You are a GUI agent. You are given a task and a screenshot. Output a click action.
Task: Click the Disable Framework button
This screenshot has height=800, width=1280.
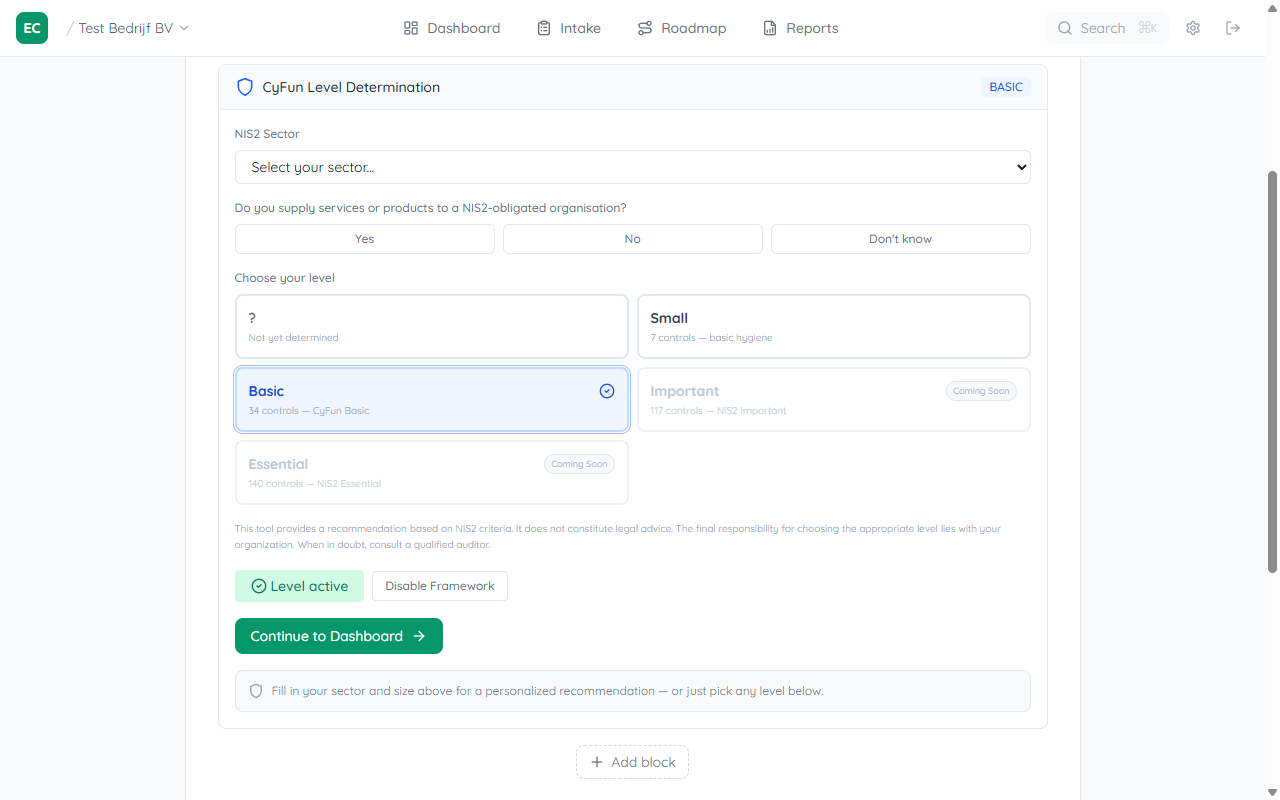pos(439,586)
